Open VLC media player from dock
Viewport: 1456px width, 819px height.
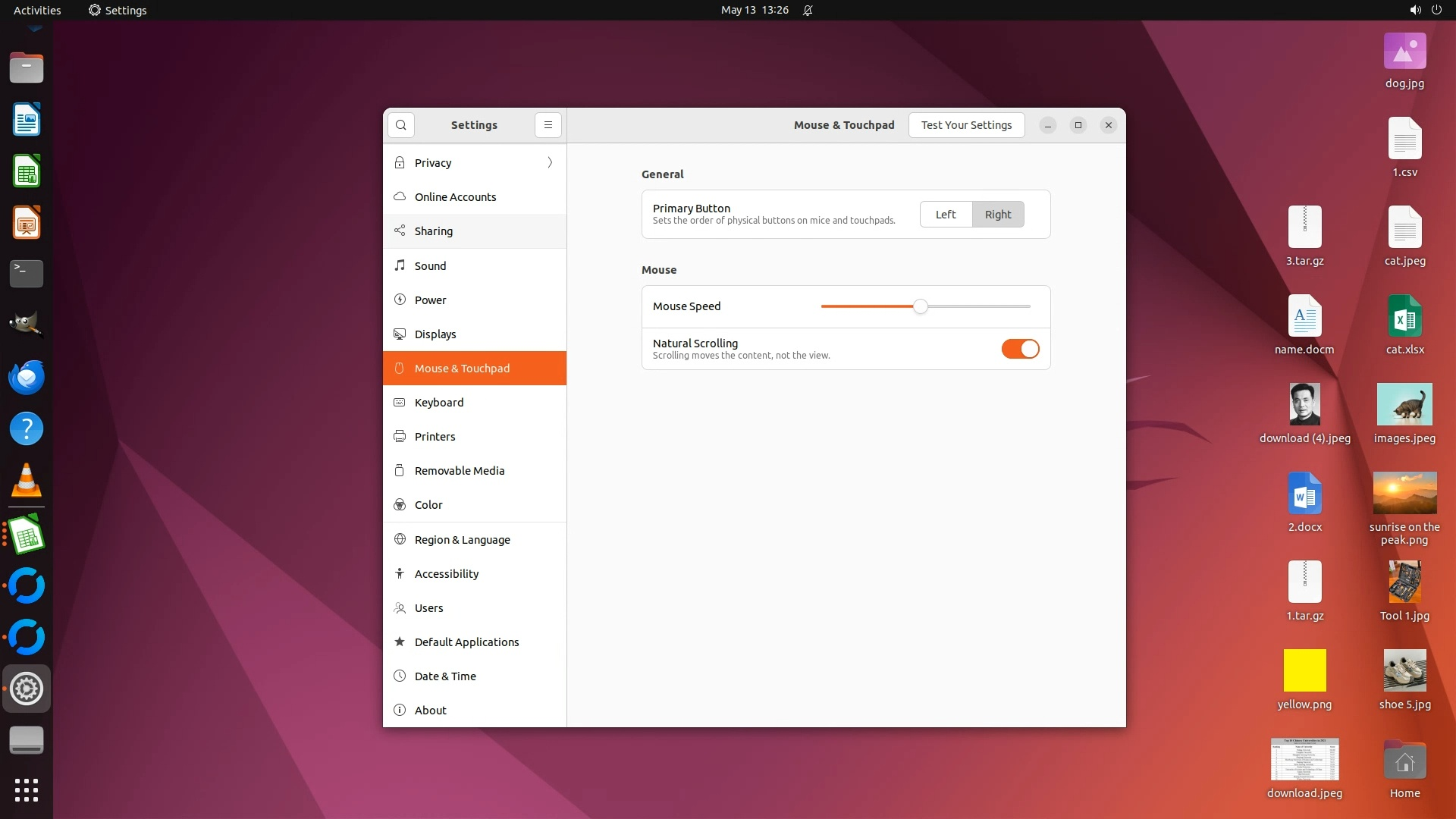click(x=27, y=481)
